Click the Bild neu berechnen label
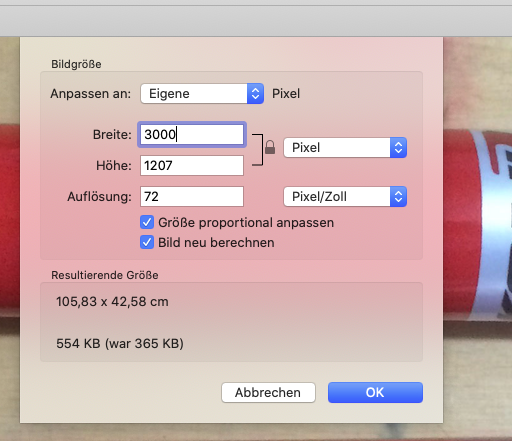The width and height of the screenshot is (512, 441). pyautogui.click(x=216, y=243)
